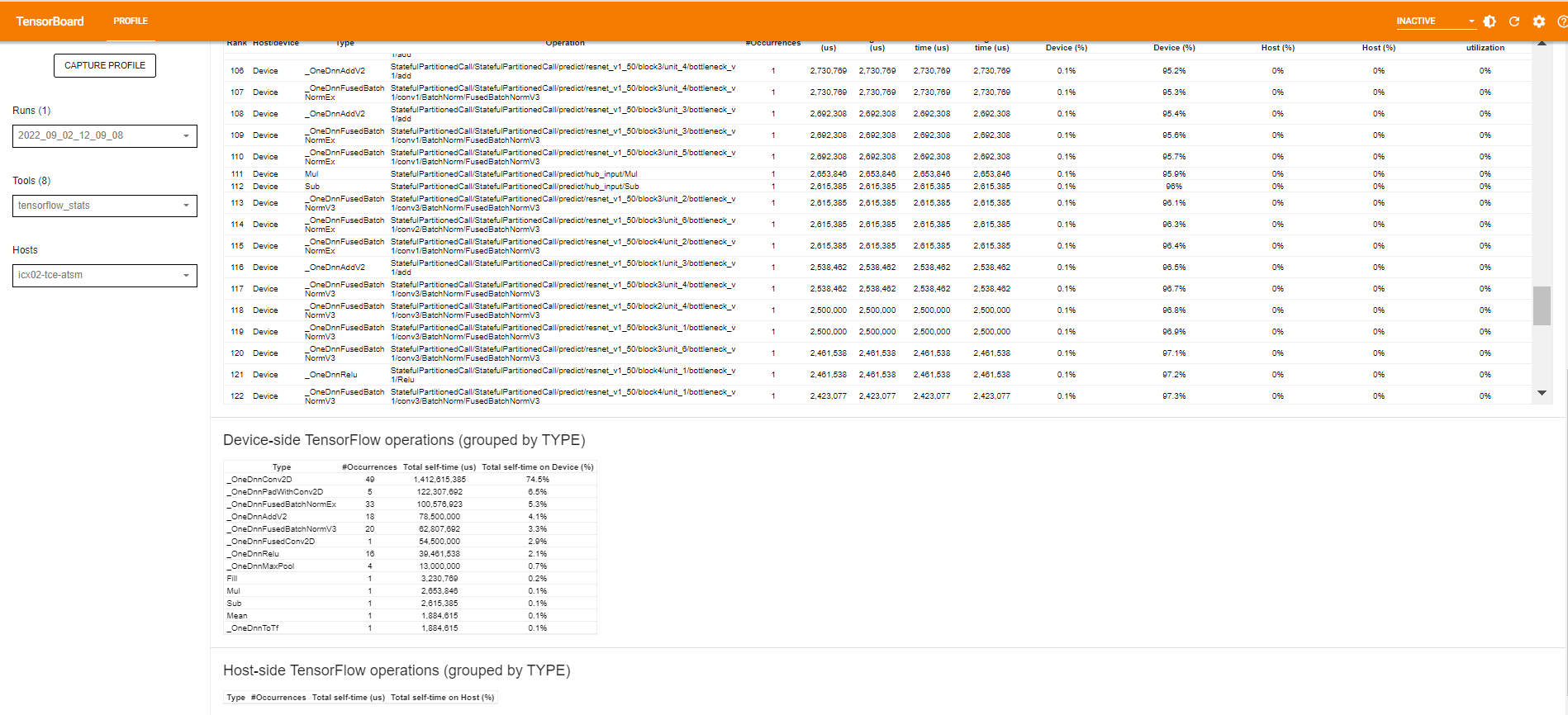Select the _OneDnnConv2D type row
The image size is (1568, 715).
[x=261, y=480]
